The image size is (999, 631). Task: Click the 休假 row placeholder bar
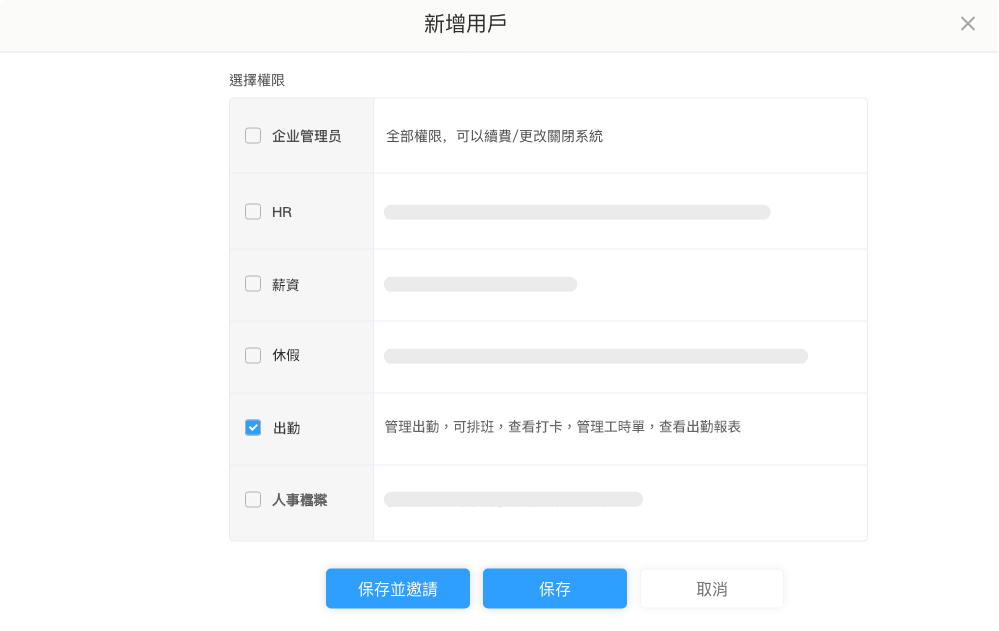[596, 356]
